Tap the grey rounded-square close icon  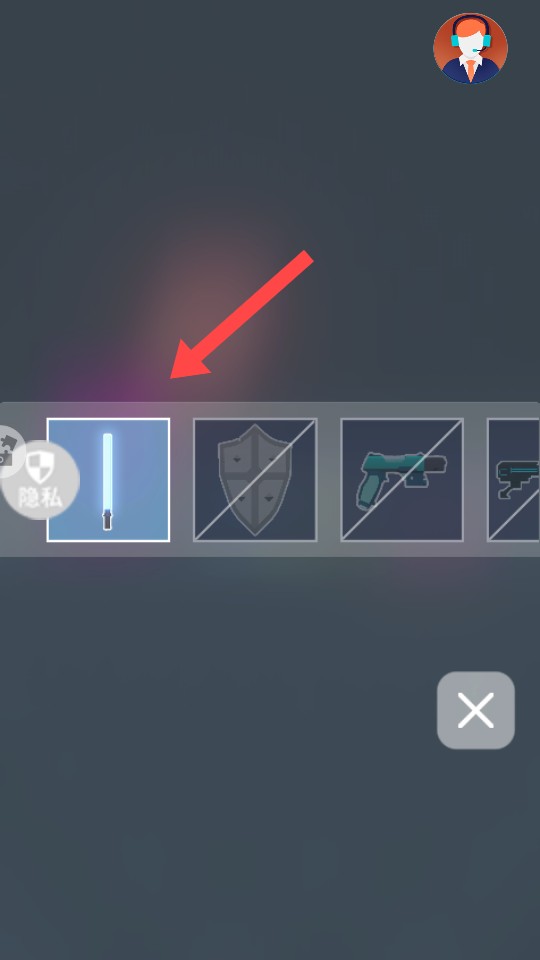click(476, 710)
